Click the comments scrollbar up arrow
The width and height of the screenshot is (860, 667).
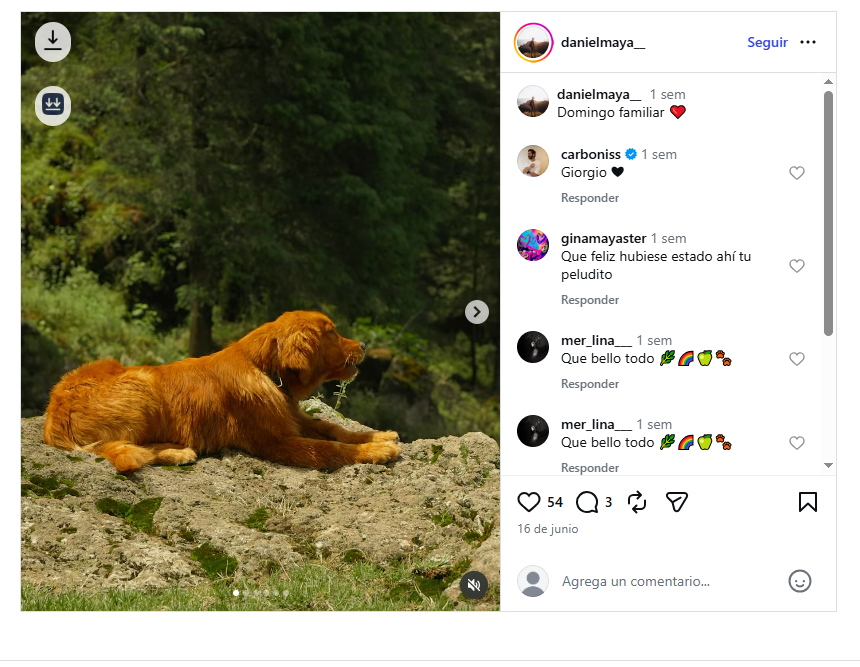[828, 82]
